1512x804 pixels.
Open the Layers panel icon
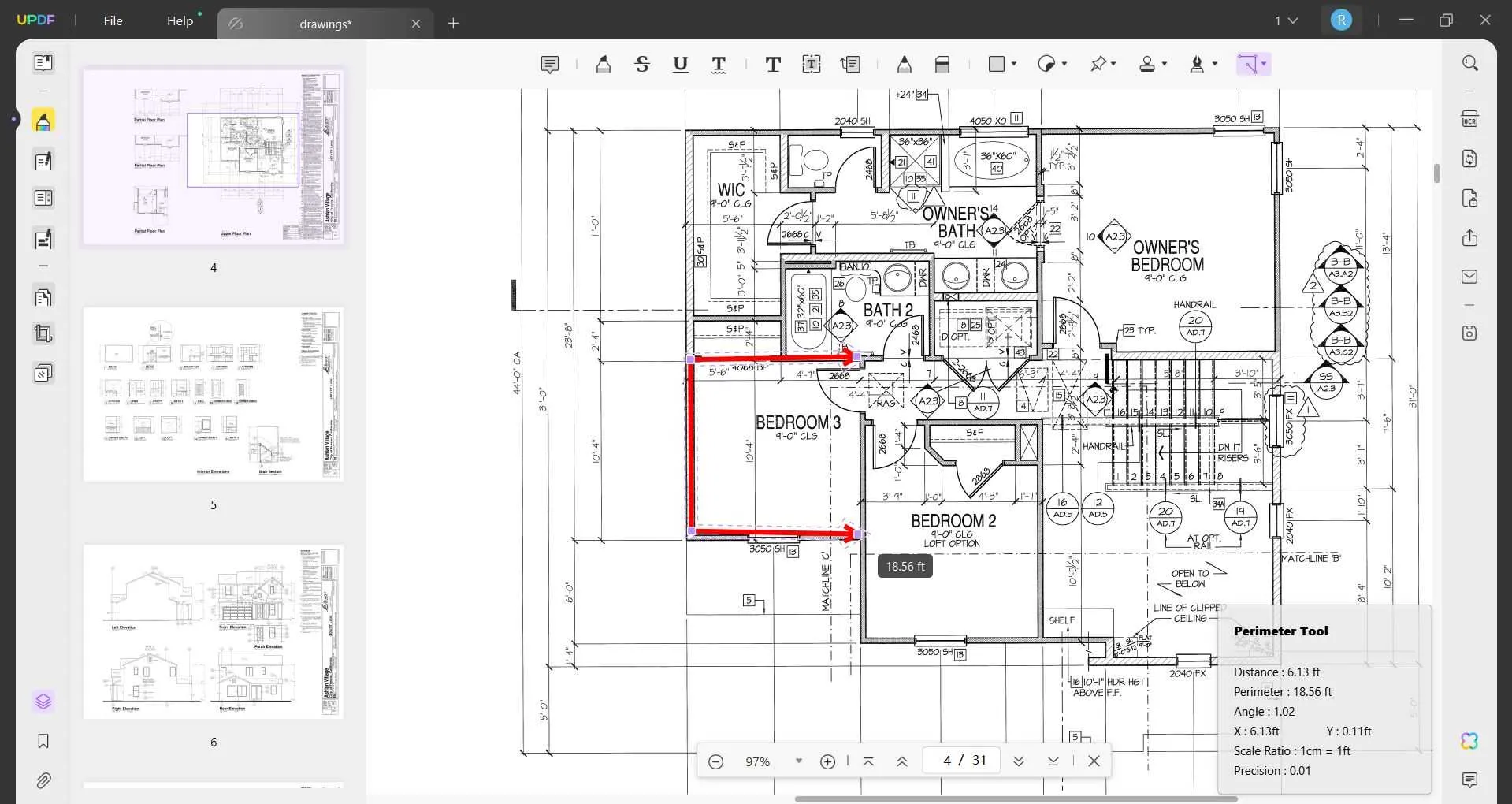[x=43, y=701]
